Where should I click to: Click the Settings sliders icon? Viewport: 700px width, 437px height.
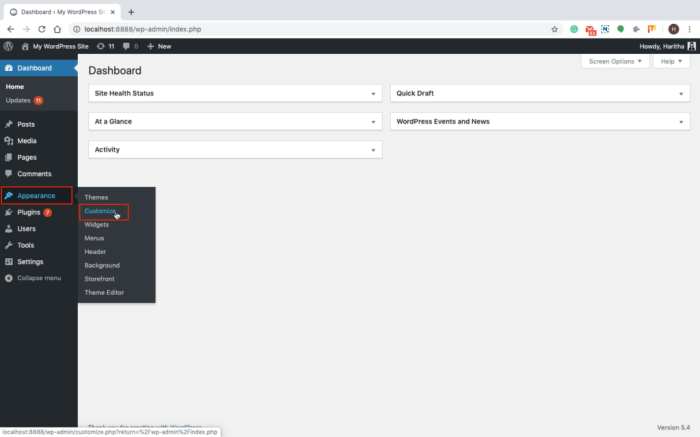click(8, 262)
